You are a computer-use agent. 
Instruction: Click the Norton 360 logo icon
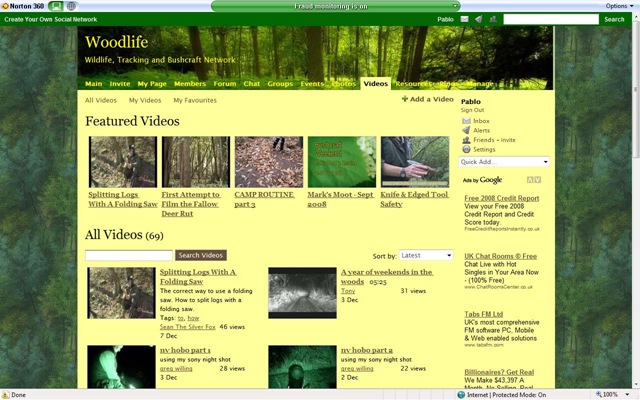tap(5, 6)
